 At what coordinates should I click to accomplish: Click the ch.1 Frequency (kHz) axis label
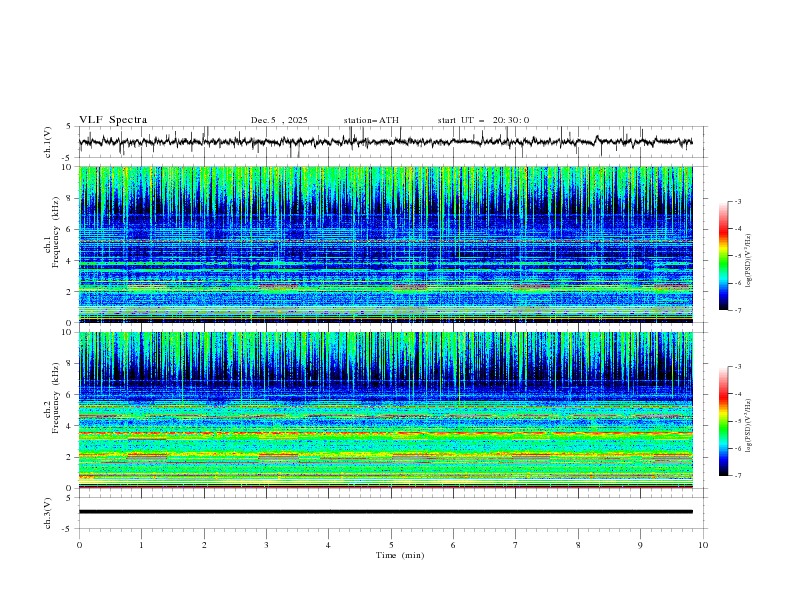click(52, 230)
